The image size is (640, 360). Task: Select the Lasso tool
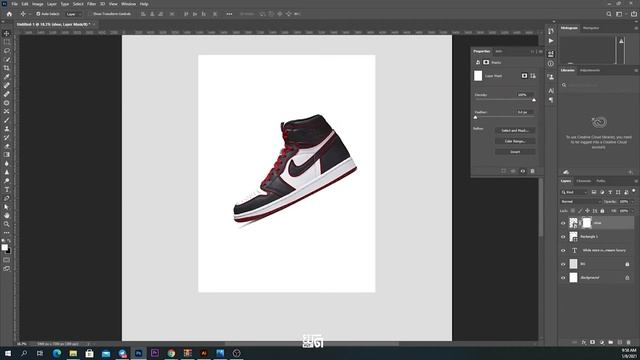pyautogui.click(x=7, y=51)
